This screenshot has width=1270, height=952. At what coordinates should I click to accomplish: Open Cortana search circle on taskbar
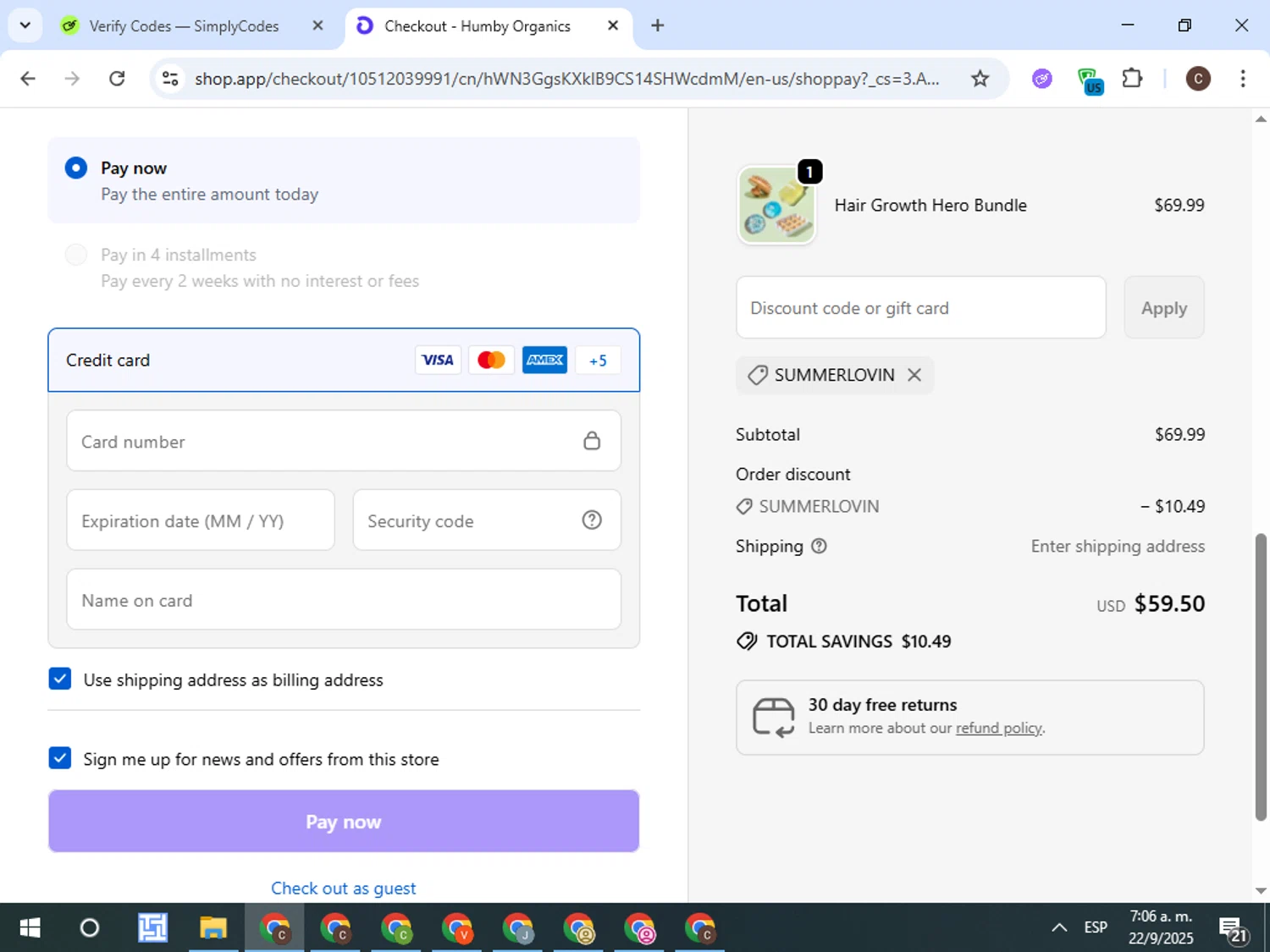coord(89,928)
